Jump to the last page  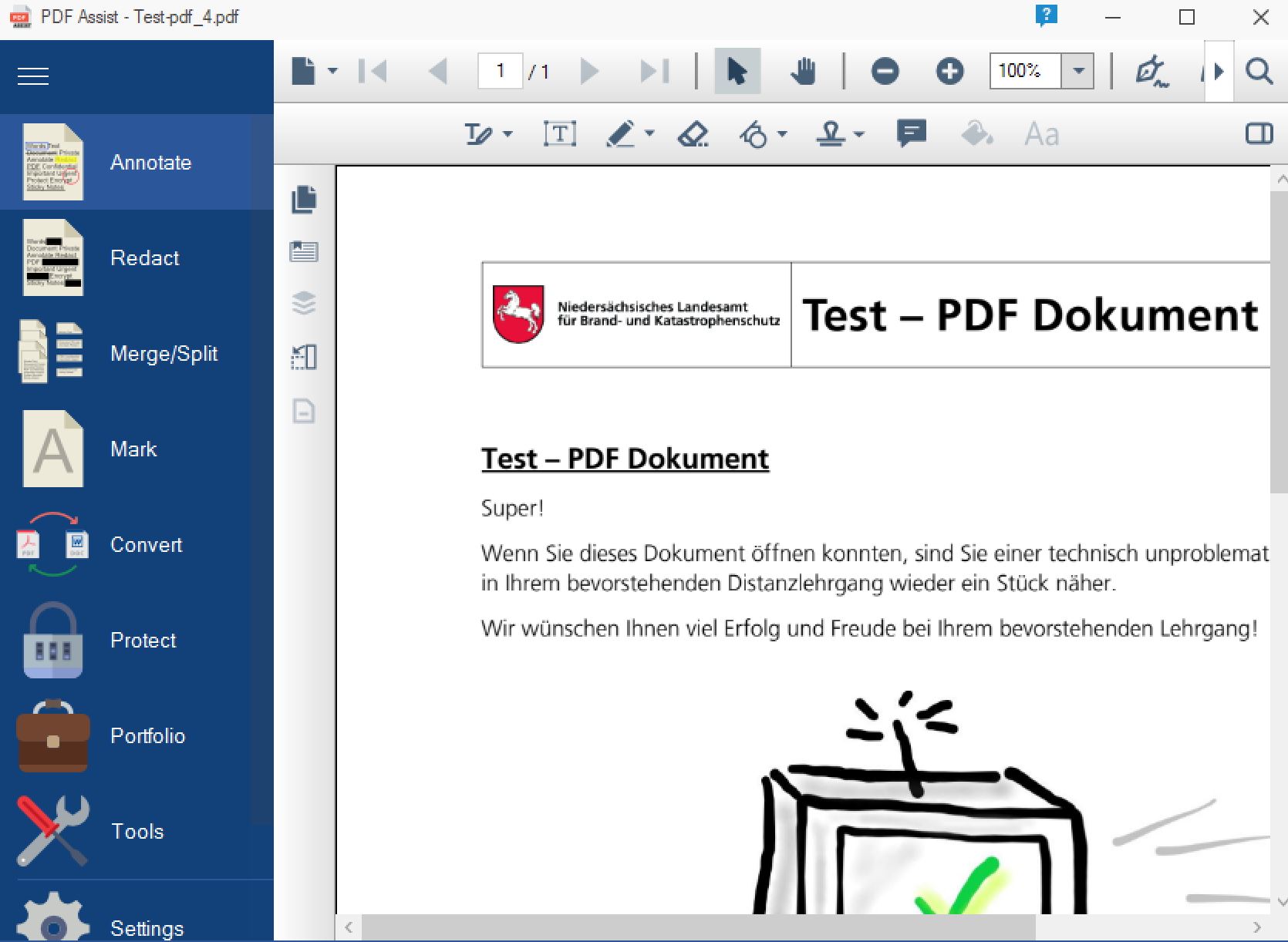[x=655, y=72]
